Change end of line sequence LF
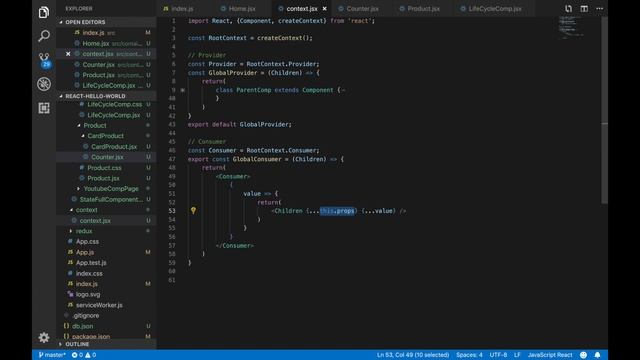Screen dimensions: 640x360 click(517, 355)
